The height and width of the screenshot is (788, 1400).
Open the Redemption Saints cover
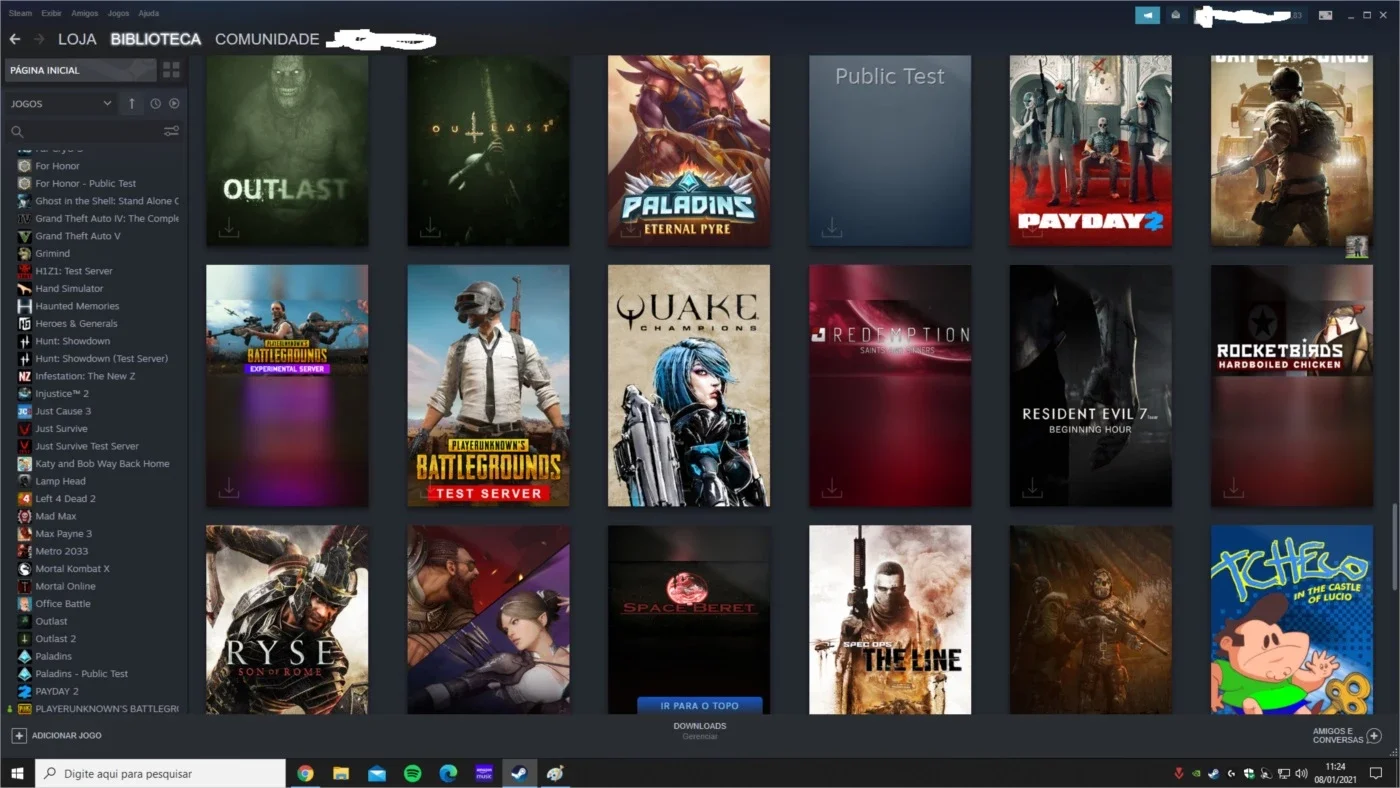[x=890, y=385]
